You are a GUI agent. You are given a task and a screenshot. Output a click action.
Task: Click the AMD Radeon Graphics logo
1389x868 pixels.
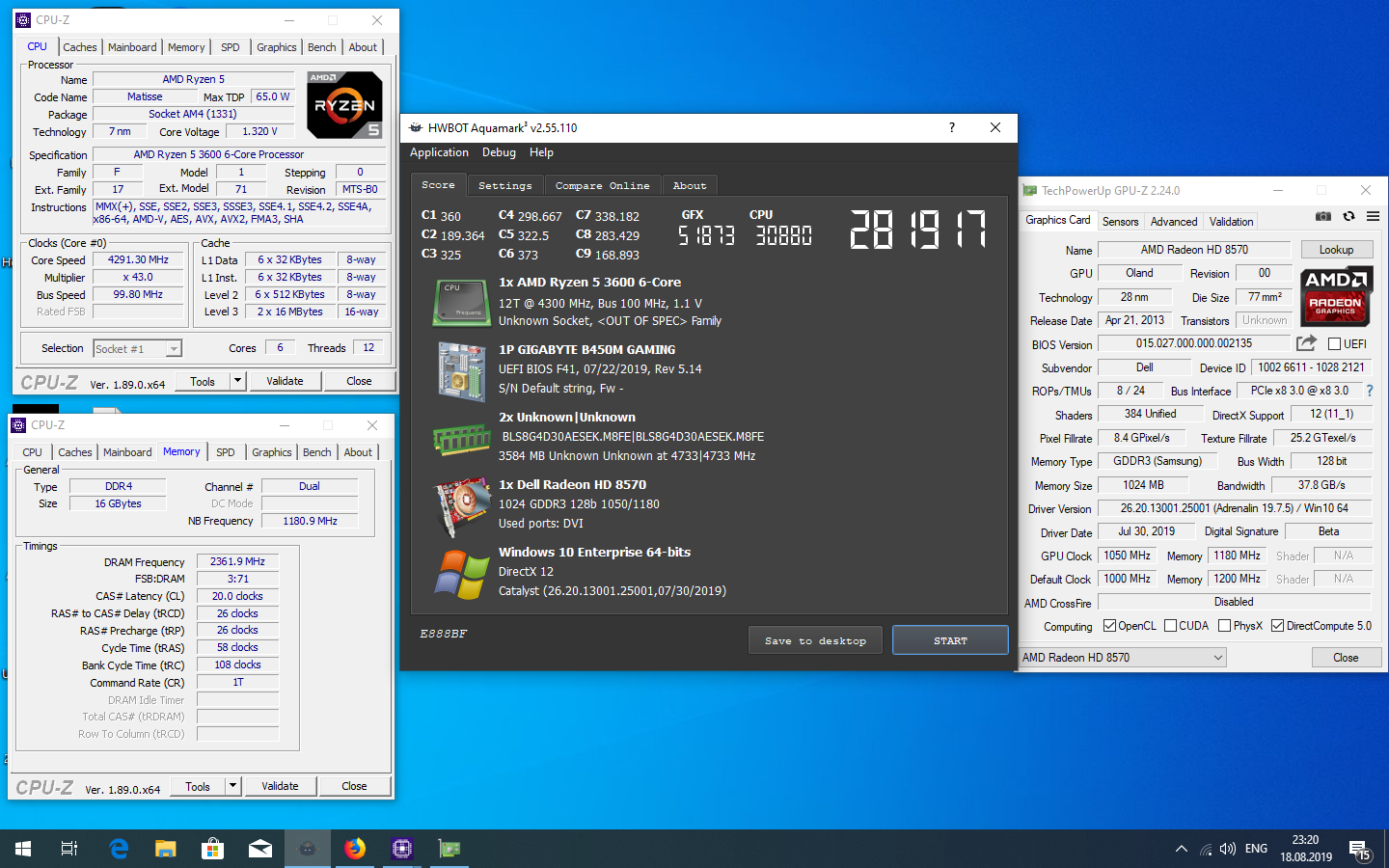pos(1335,295)
